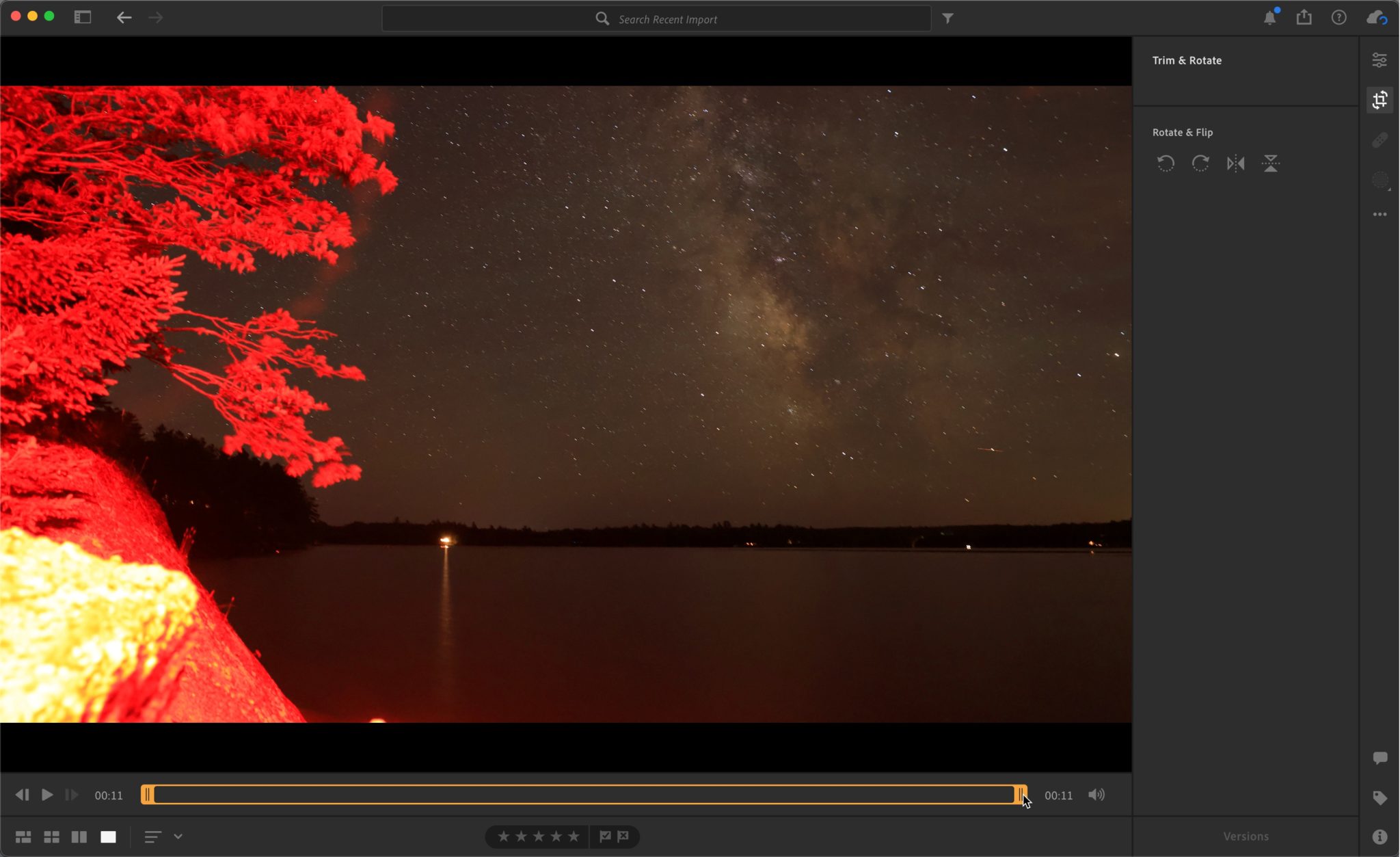Open the Versions panel
The width and height of the screenshot is (1400, 857).
pyautogui.click(x=1246, y=835)
